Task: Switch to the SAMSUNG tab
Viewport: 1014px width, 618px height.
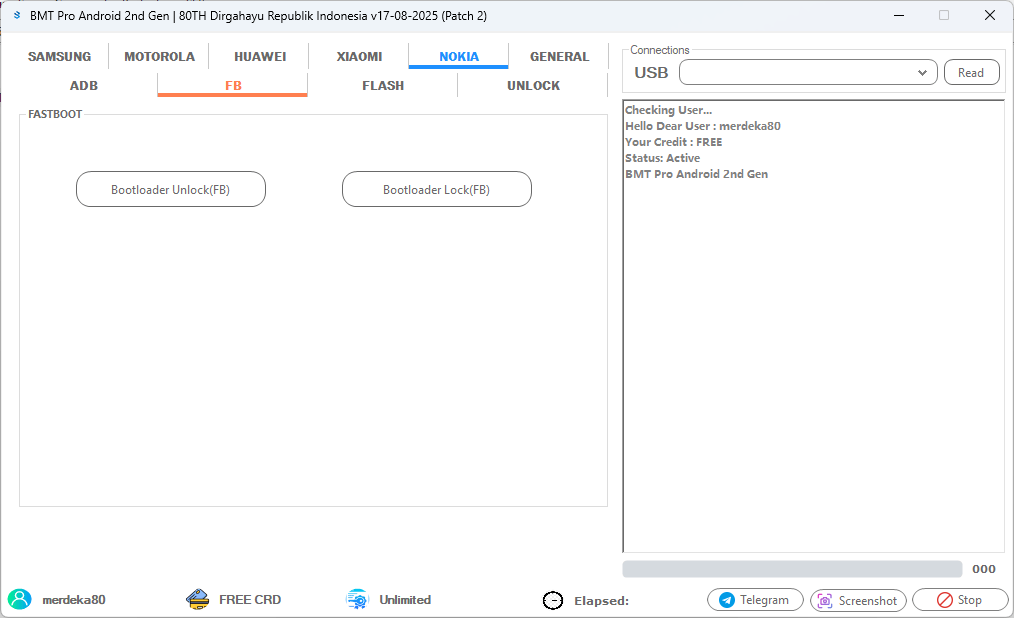Action: point(59,56)
